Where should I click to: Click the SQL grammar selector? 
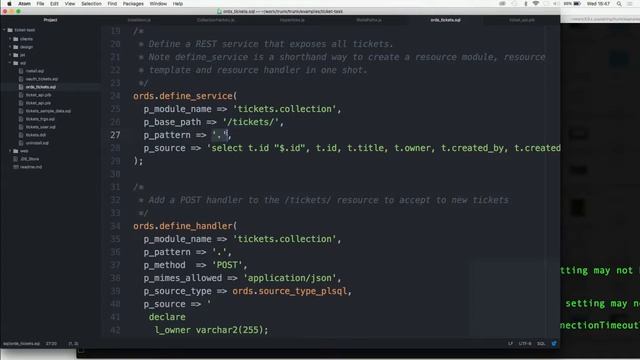[x=541, y=344]
